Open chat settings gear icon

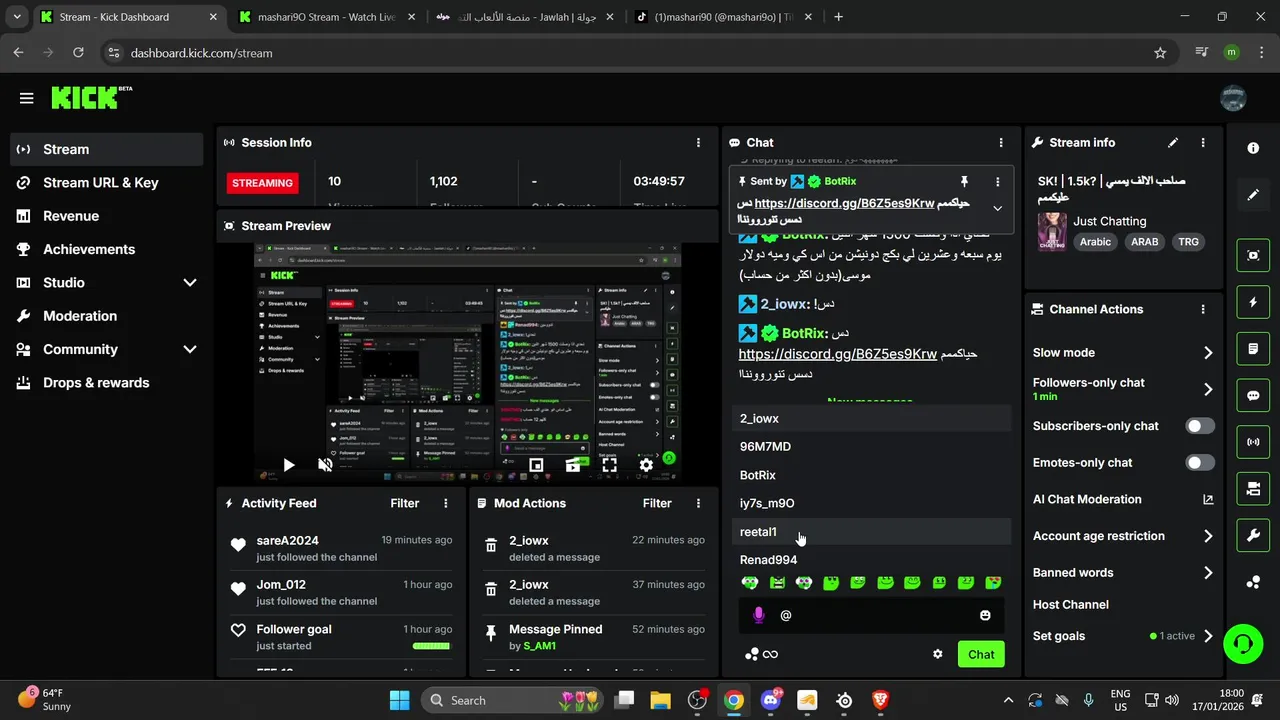[x=937, y=654]
